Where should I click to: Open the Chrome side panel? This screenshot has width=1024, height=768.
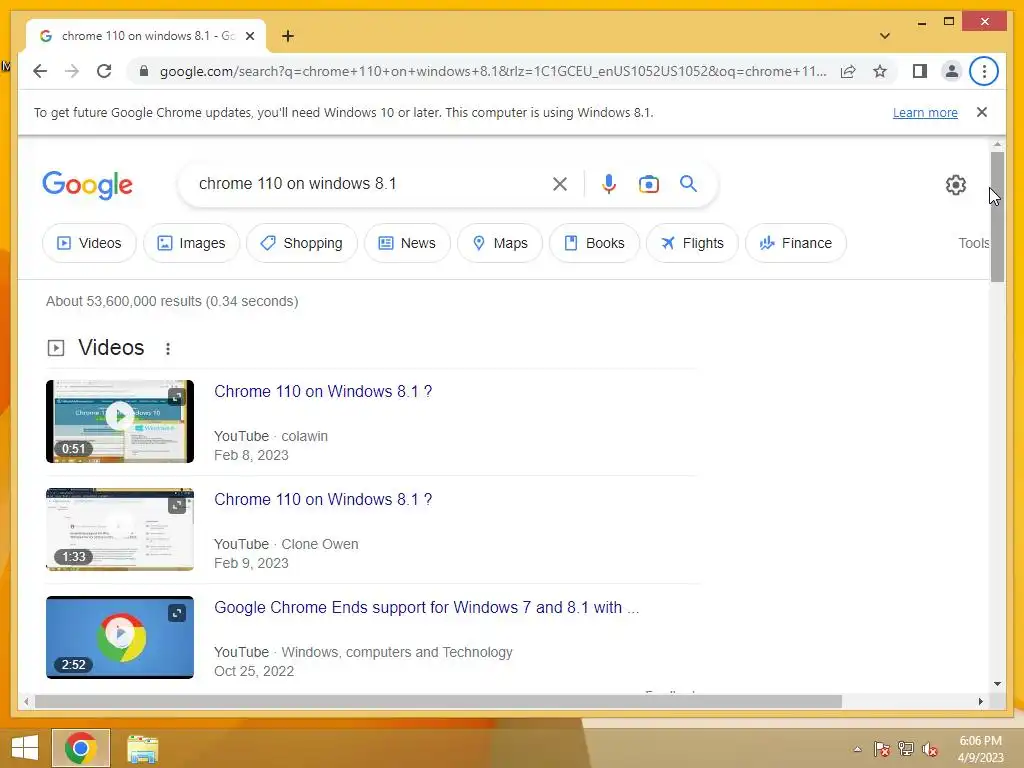[920, 71]
